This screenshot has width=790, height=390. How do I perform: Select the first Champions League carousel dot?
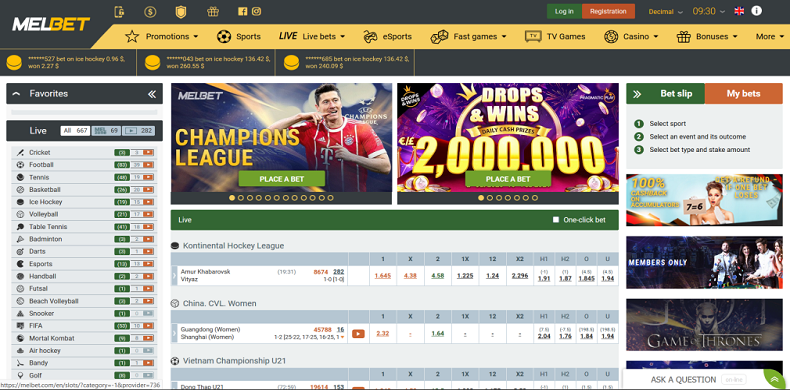point(232,198)
